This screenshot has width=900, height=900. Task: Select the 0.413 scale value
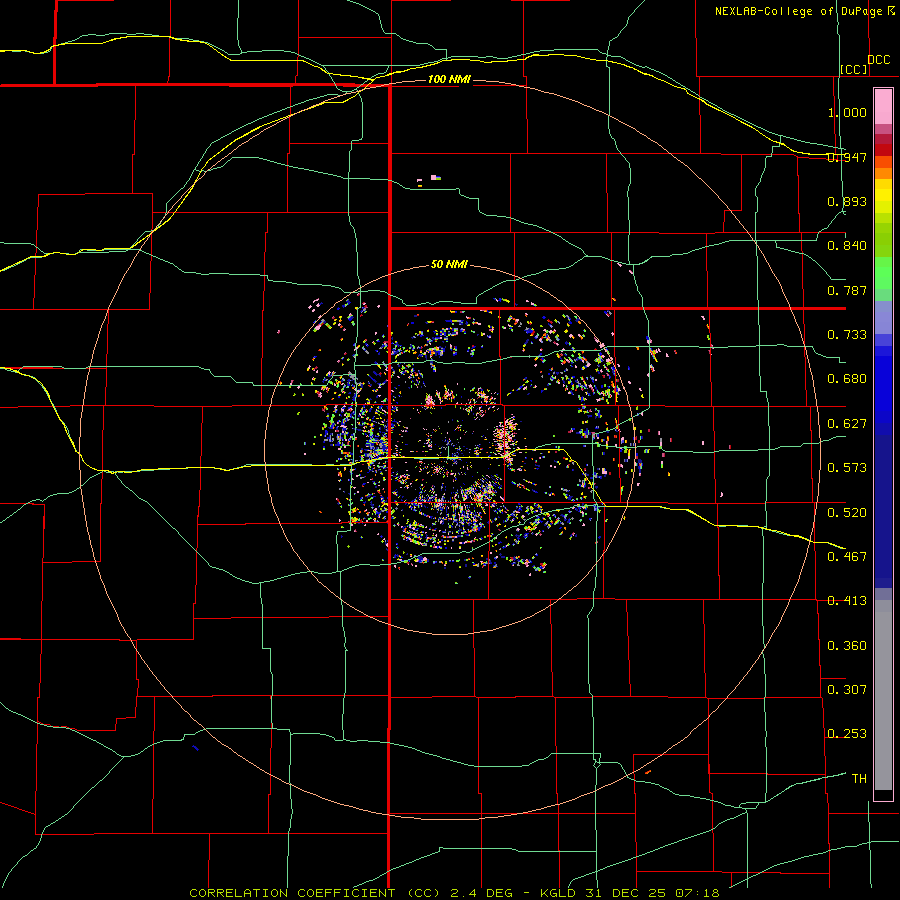click(x=847, y=601)
